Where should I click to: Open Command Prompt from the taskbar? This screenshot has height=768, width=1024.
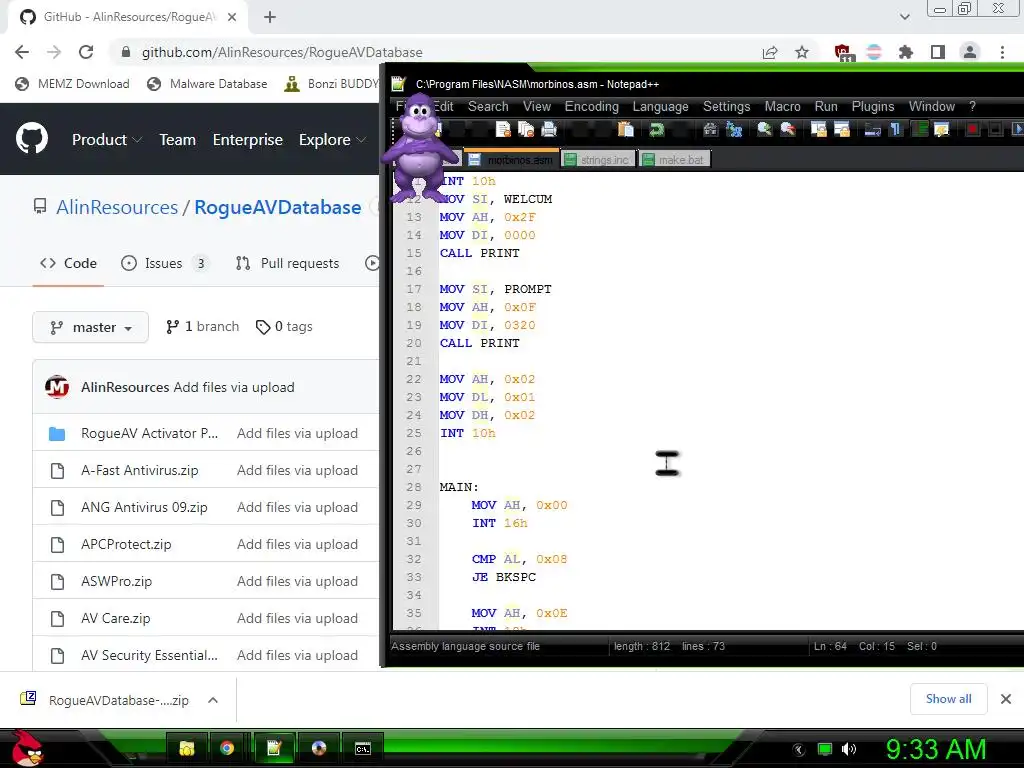pyautogui.click(x=362, y=748)
